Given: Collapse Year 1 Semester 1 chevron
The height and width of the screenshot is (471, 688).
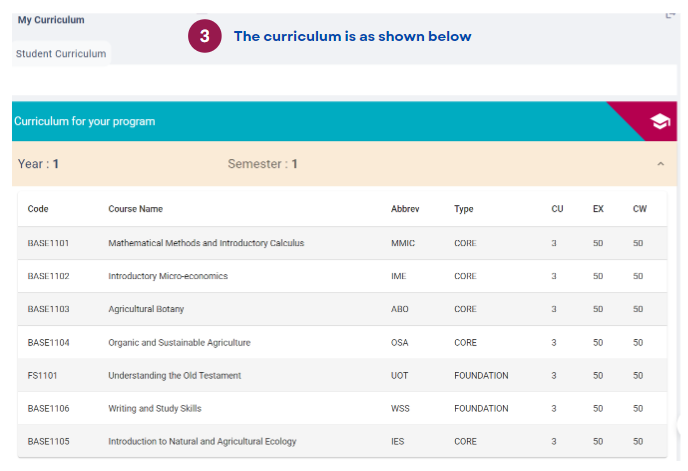Looking at the screenshot, I should point(660,164).
